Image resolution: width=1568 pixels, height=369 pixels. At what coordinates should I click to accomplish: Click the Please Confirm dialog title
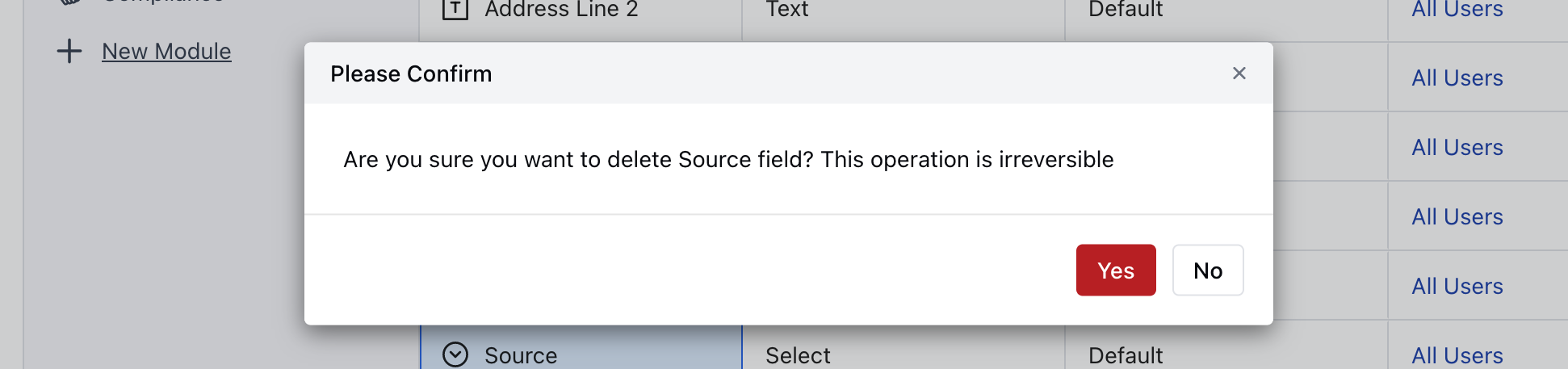point(411,73)
